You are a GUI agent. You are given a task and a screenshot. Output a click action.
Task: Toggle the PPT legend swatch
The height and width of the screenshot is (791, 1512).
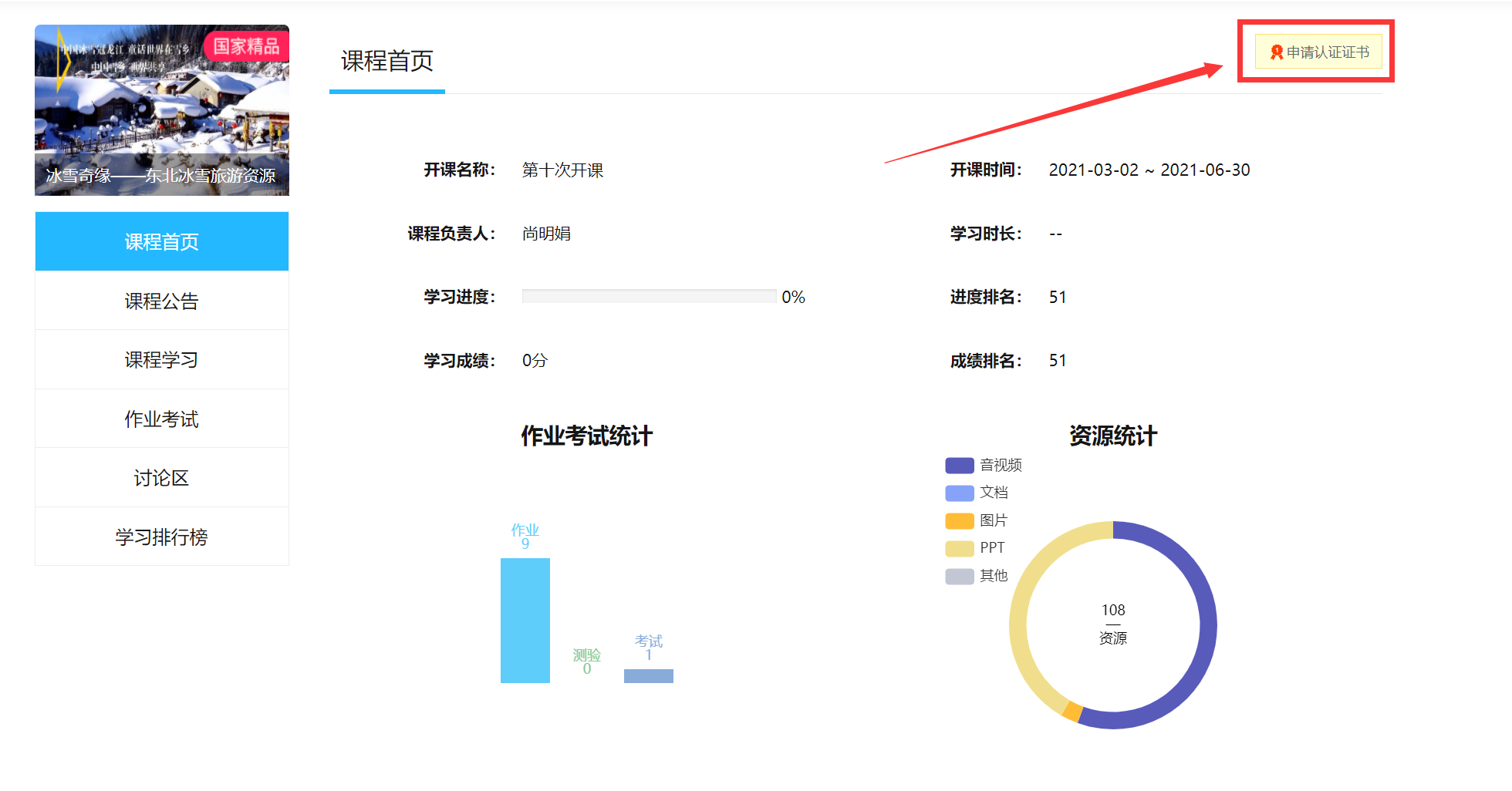click(x=959, y=548)
